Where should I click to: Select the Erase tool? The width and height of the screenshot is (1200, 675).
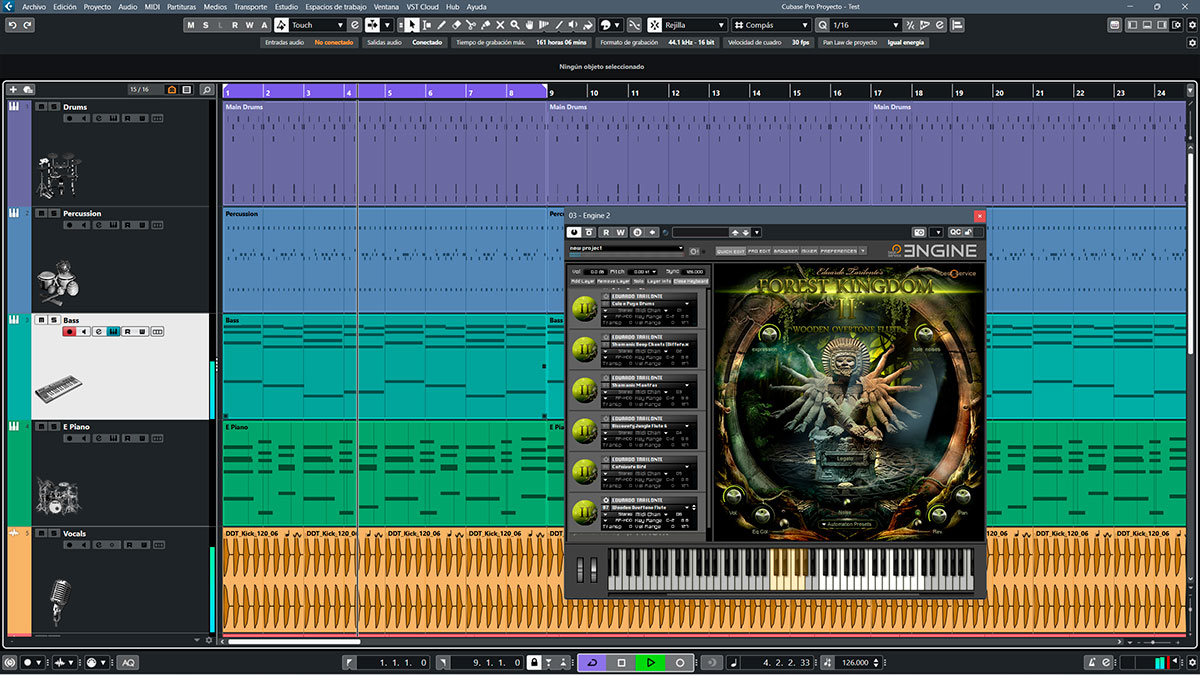pyautogui.click(x=456, y=25)
